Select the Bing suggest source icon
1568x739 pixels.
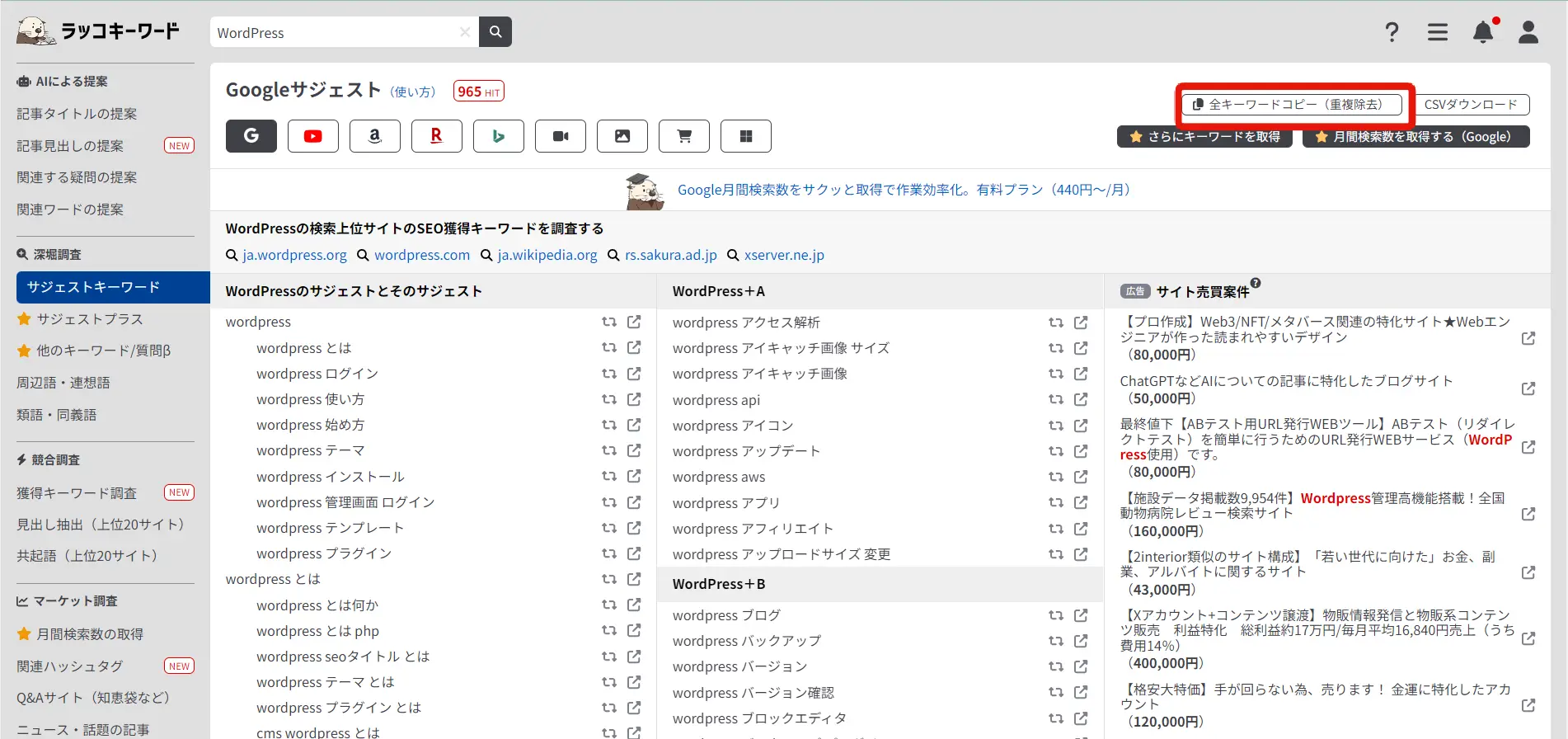pos(499,136)
